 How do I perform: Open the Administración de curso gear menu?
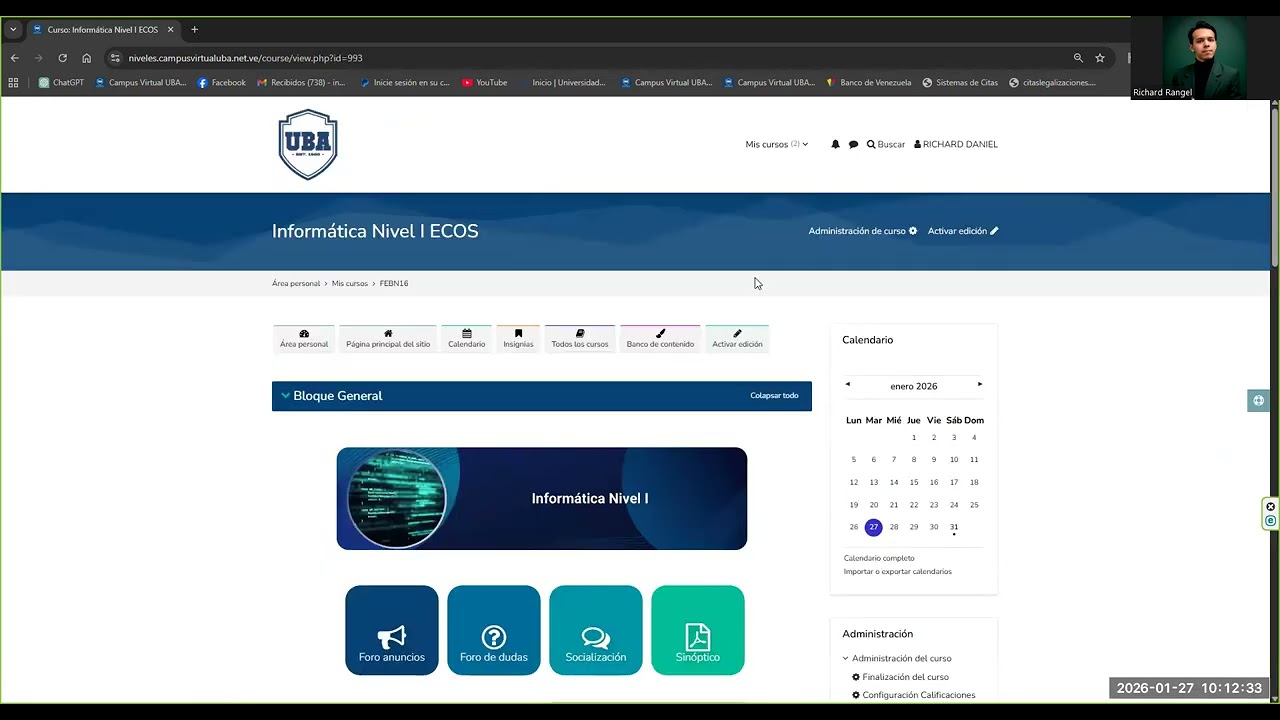click(863, 231)
